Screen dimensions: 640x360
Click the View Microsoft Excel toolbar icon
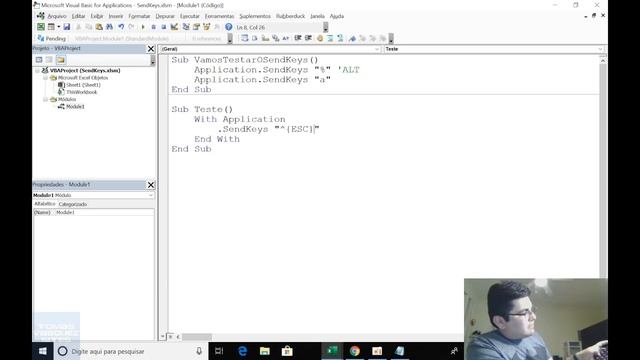pyautogui.click(x=41, y=27)
